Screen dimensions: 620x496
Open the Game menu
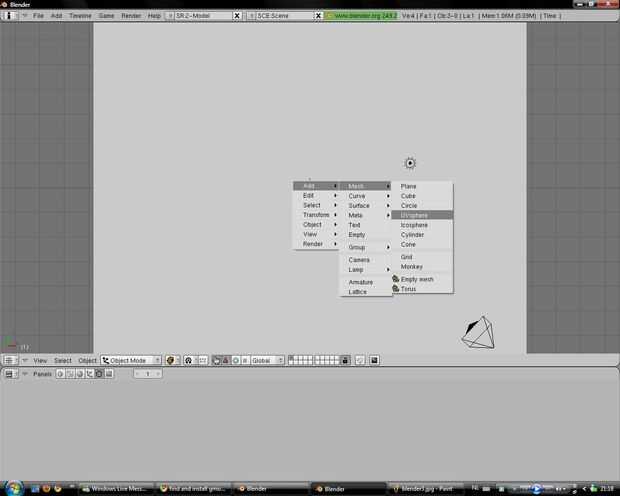coord(106,16)
